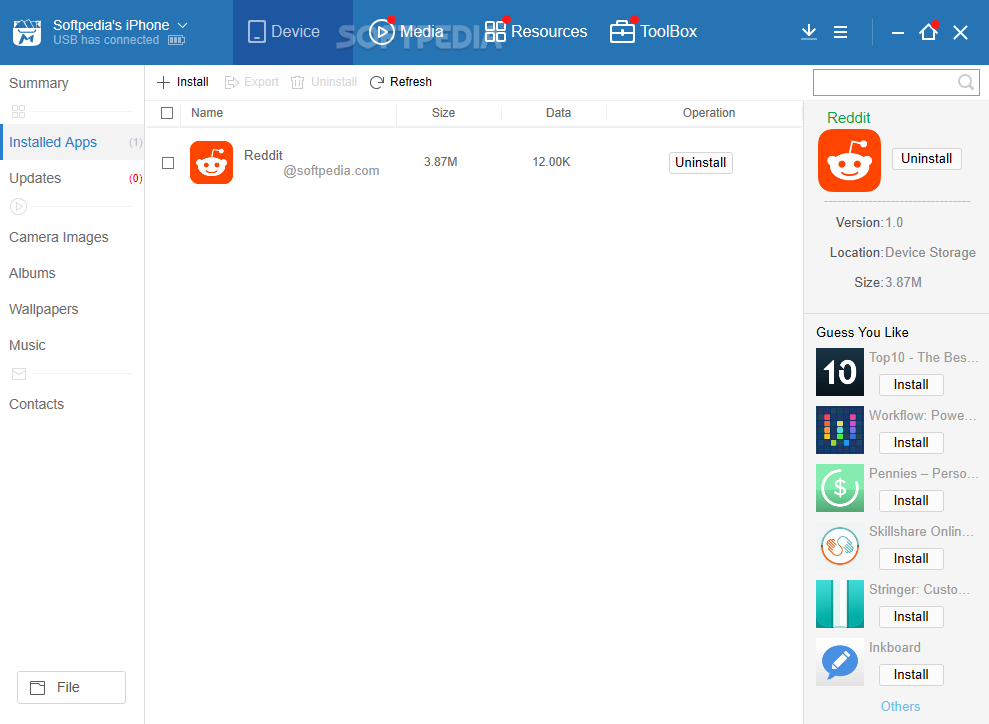This screenshot has height=724, width=989.
Task: Click the greyed Export toolbar button
Action: (252, 82)
